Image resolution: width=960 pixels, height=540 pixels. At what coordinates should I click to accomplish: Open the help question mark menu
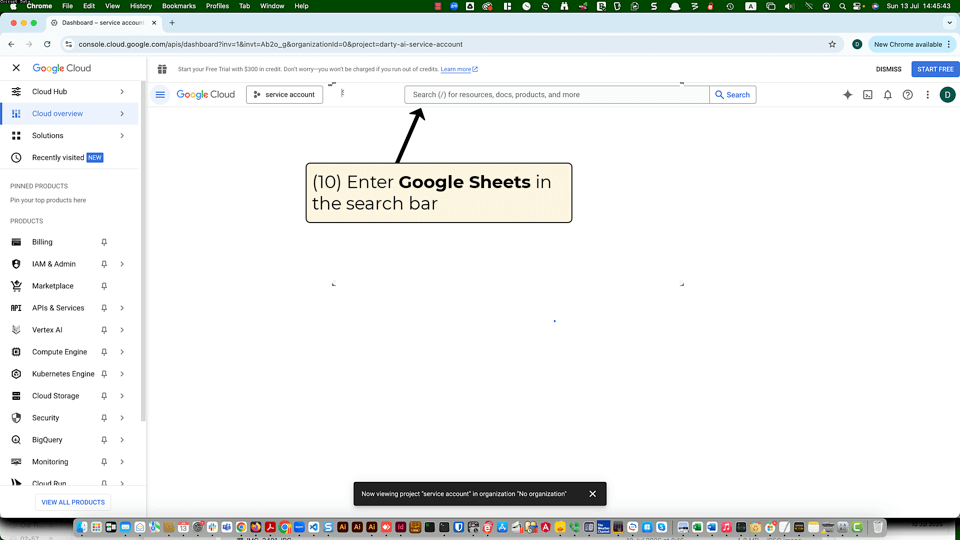[908, 95]
